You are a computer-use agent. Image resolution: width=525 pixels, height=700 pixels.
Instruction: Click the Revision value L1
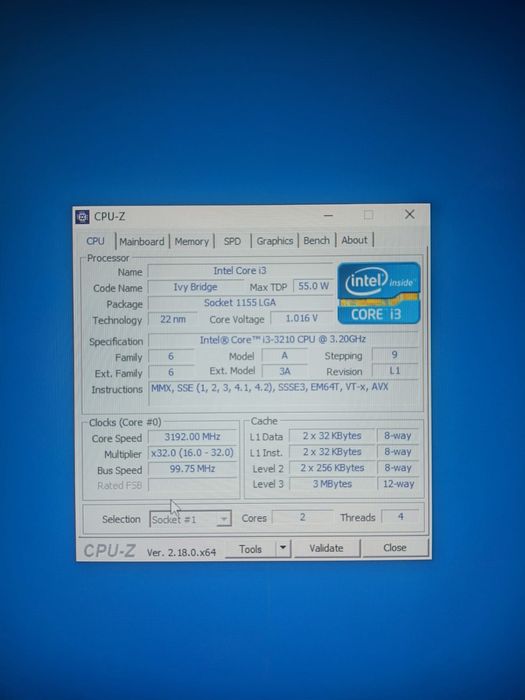pyautogui.click(x=395, y=371)
